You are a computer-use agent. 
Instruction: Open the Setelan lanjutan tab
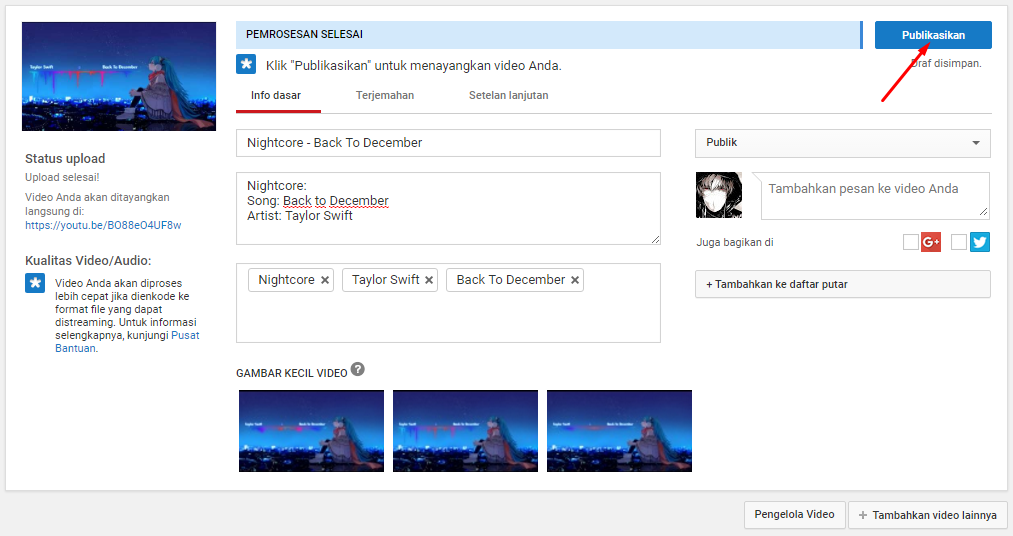[508, 96]
